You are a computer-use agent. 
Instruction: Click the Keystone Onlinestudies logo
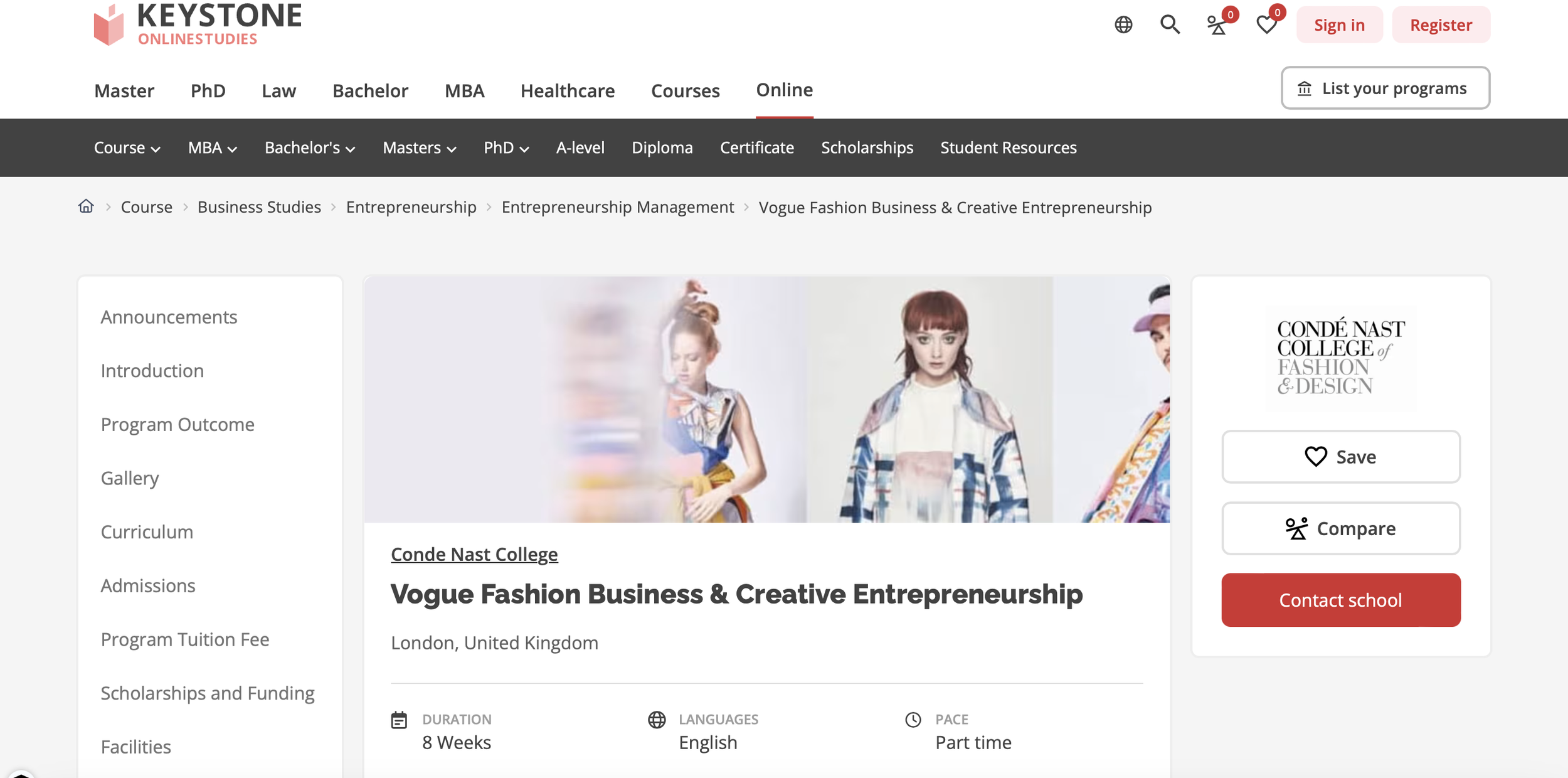(x=198, y=24)
